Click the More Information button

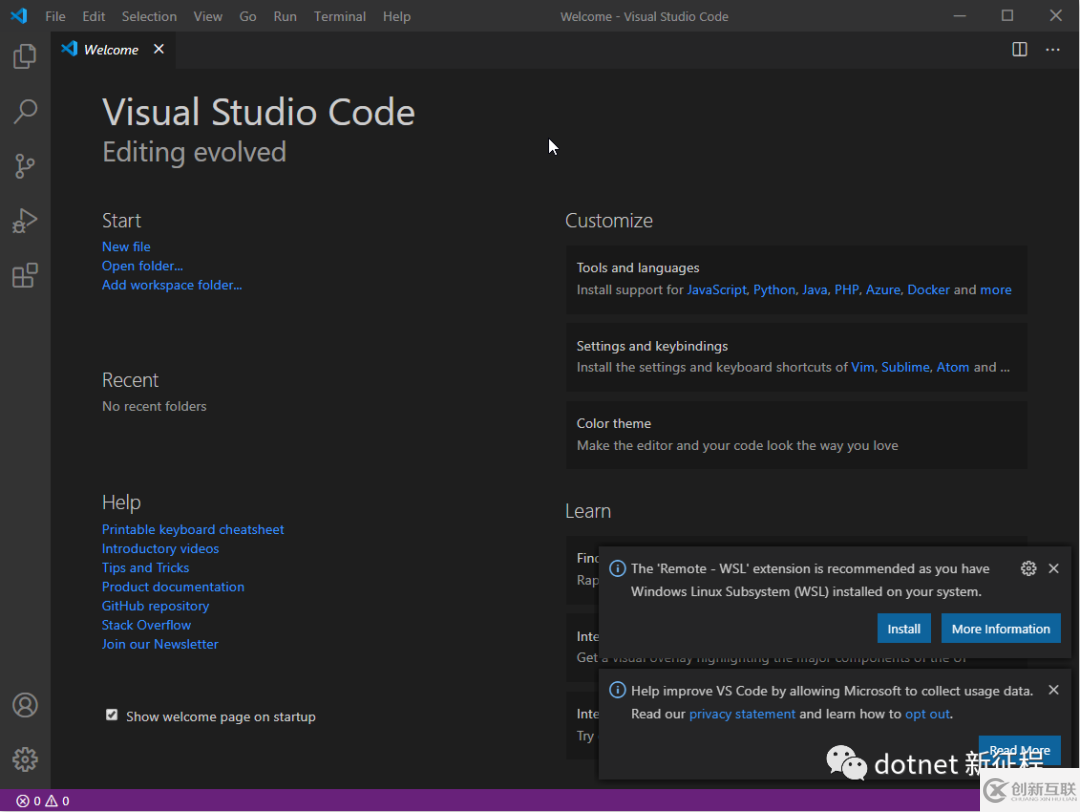tap(1000, 628)
